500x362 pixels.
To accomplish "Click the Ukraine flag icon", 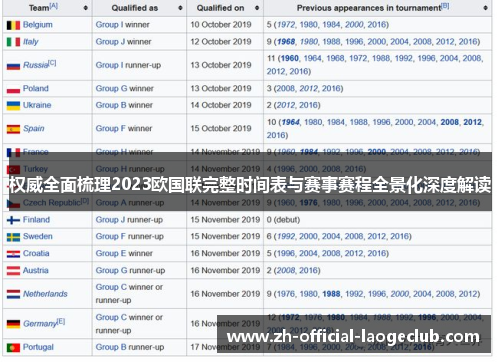I will point(13,106).
